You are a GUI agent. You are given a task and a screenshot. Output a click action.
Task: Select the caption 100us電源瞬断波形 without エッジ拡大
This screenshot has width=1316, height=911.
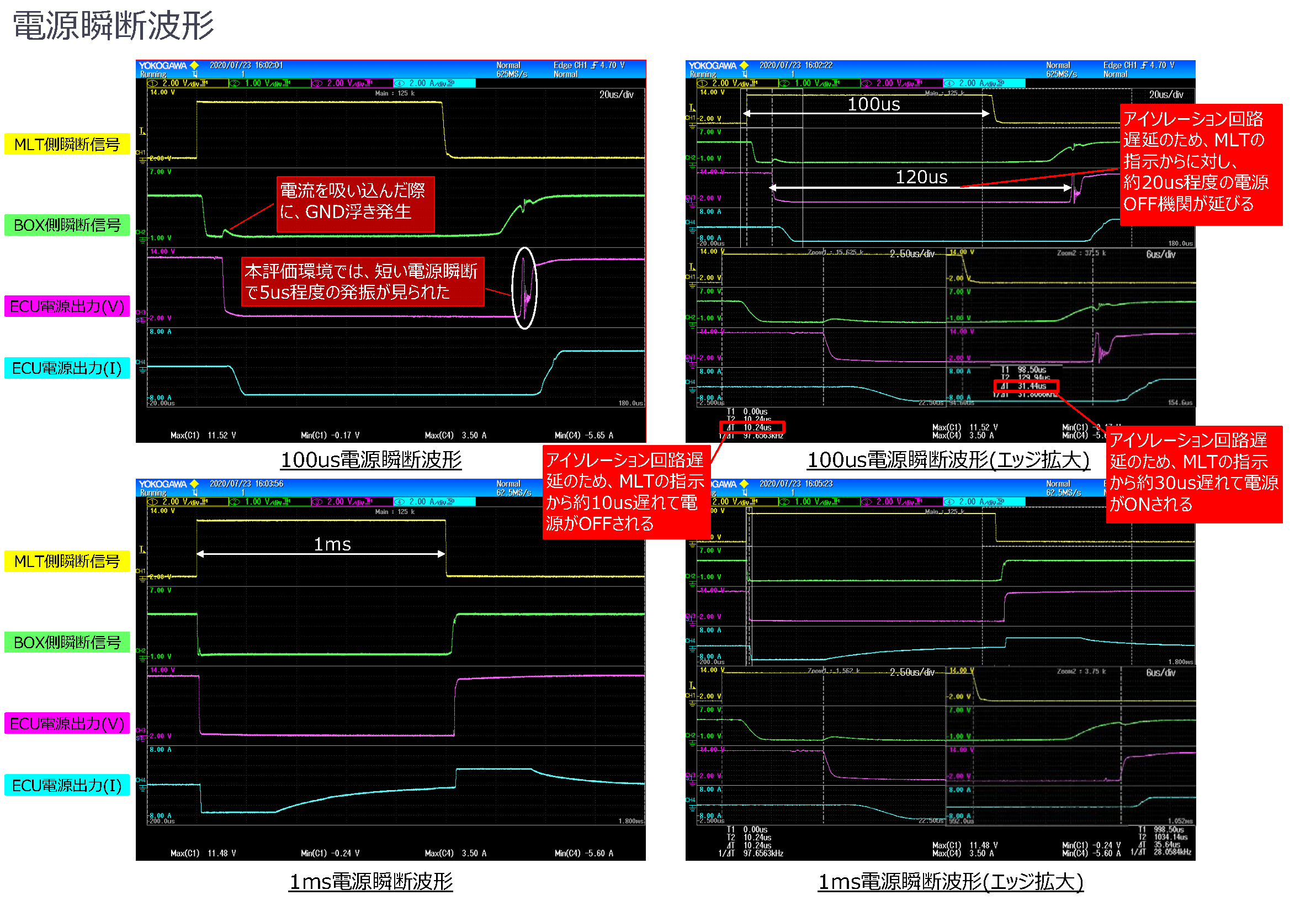[x=371, y=459]
